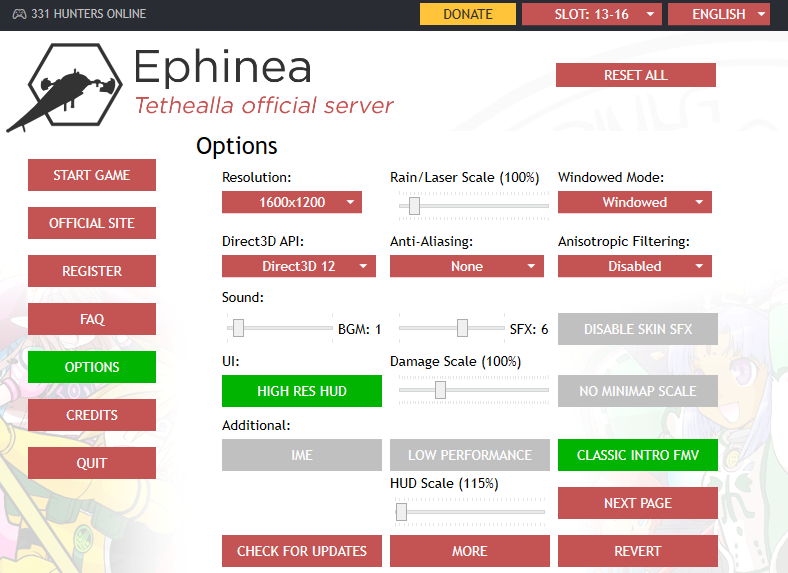Click CHECK FOR UPDATES button
The image size is (788, 573).
(302, 551)
